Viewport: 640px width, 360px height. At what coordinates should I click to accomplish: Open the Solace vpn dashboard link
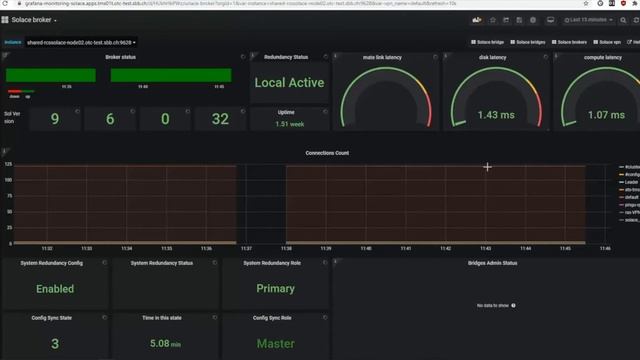point(607,42)
